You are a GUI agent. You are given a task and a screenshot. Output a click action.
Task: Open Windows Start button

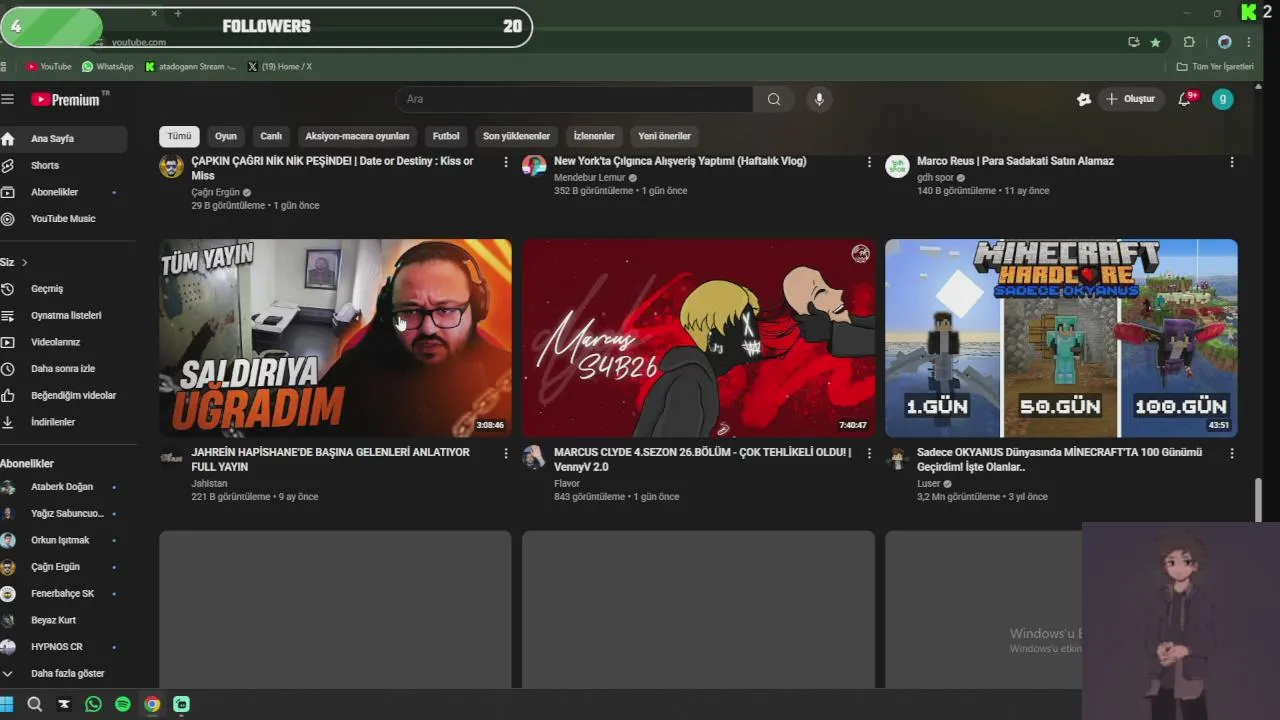(x=7, y=704)
